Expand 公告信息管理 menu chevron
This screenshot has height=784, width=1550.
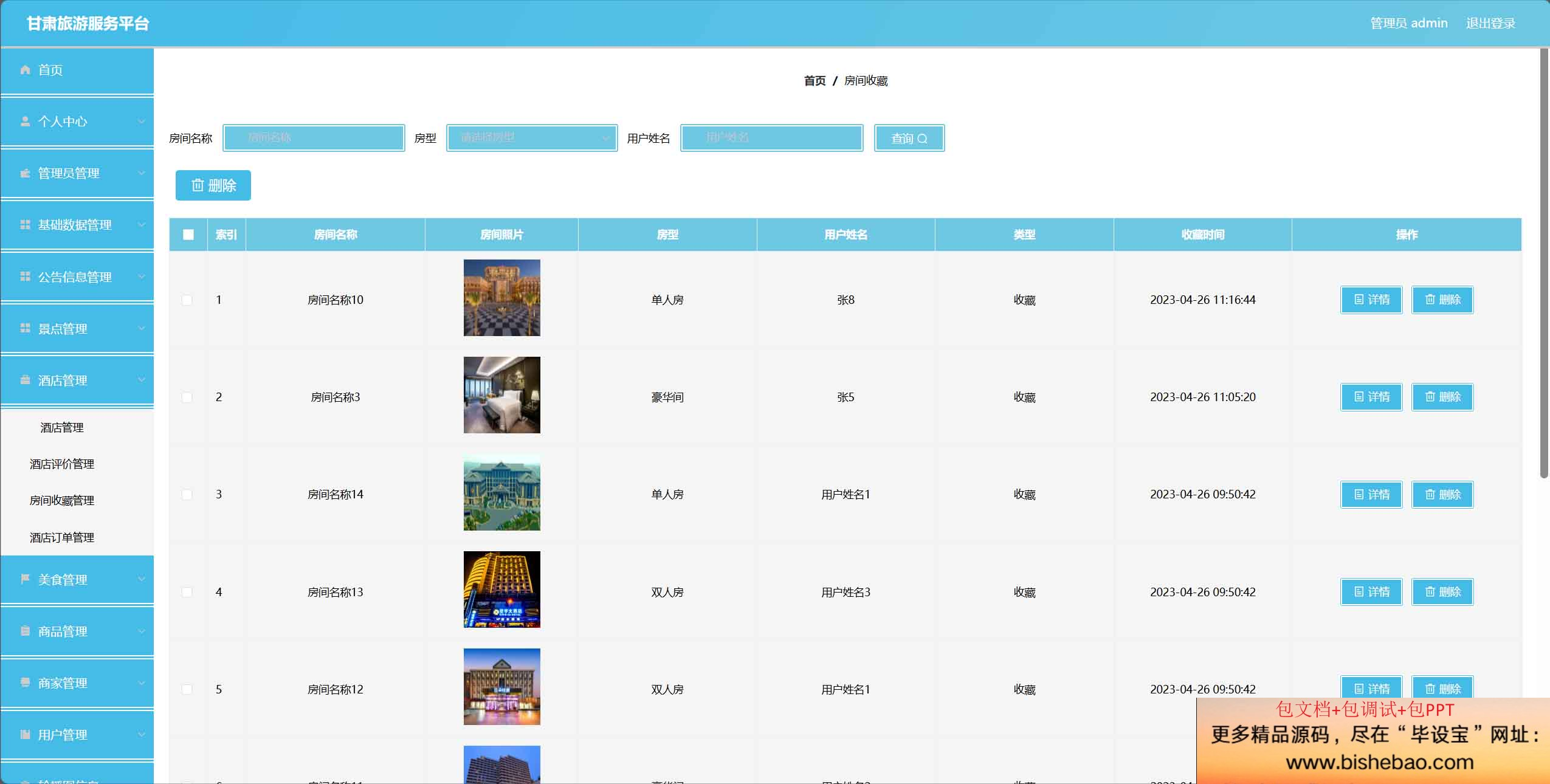(141, 277)
